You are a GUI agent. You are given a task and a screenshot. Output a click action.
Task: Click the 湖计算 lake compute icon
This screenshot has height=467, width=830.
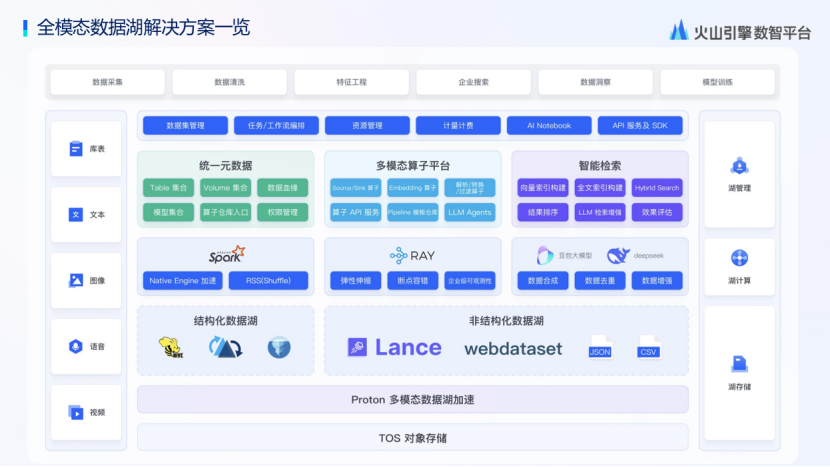pos(739,258)
